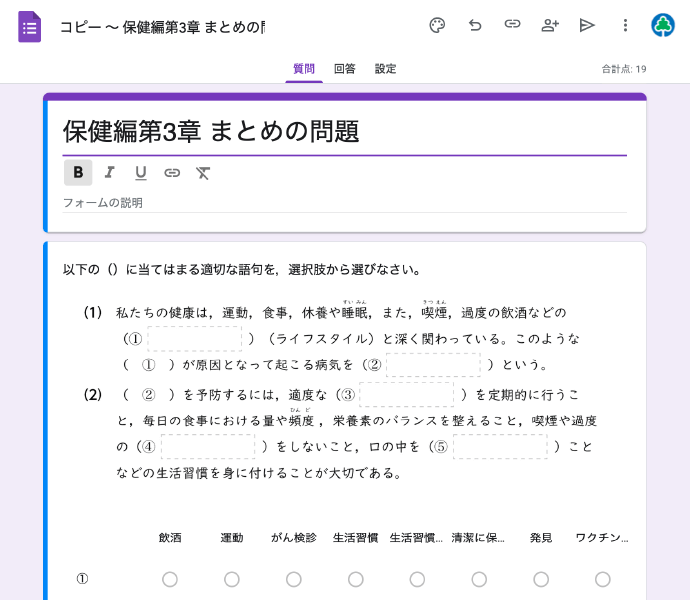Insert a link in the title toolbar
Screen dimensions: 690x600
[172, 173]
